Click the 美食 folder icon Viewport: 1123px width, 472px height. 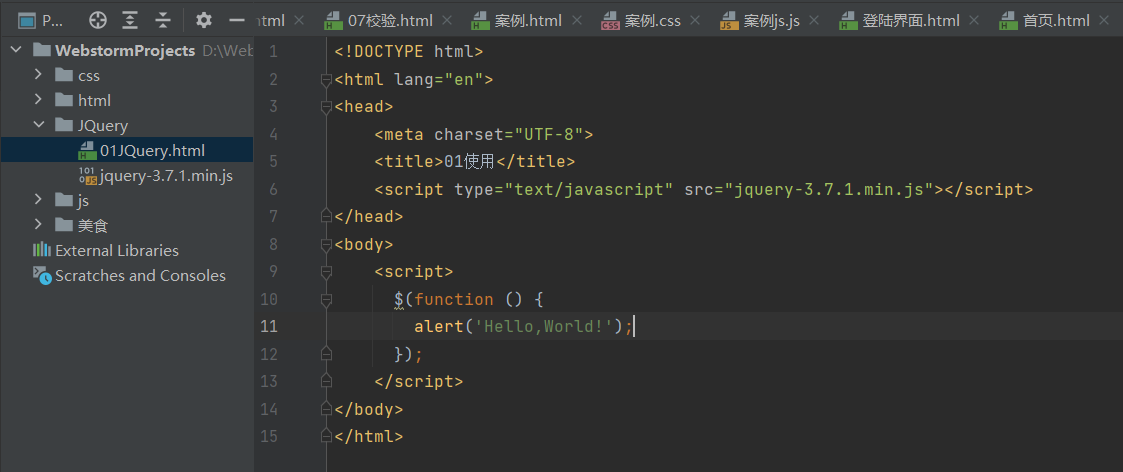64,226
